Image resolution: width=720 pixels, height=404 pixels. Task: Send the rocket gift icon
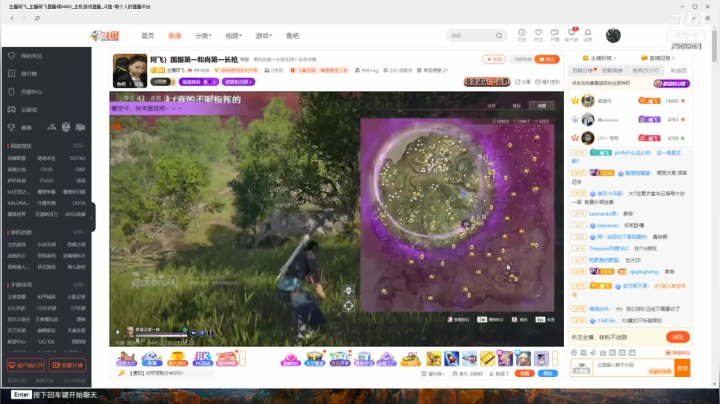point(451,359)
